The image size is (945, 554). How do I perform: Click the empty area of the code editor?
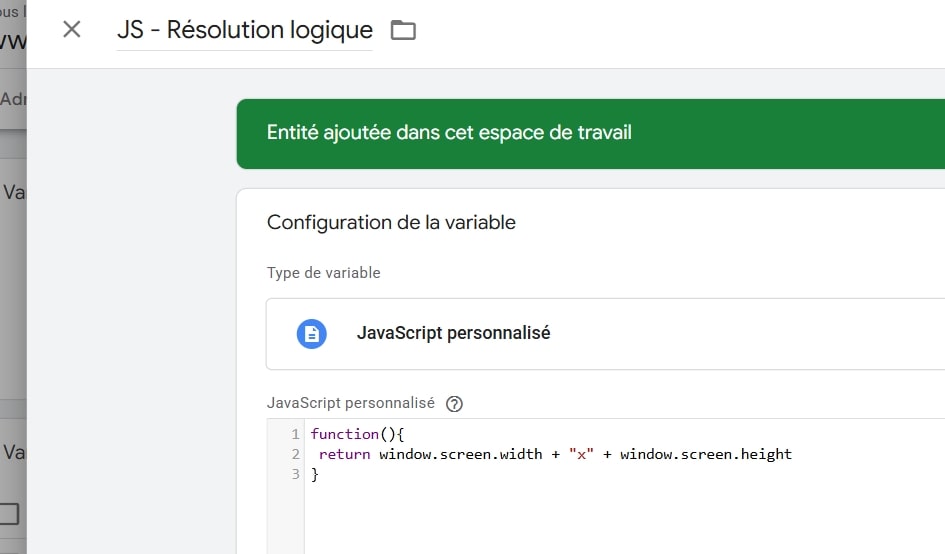(624, 518)
